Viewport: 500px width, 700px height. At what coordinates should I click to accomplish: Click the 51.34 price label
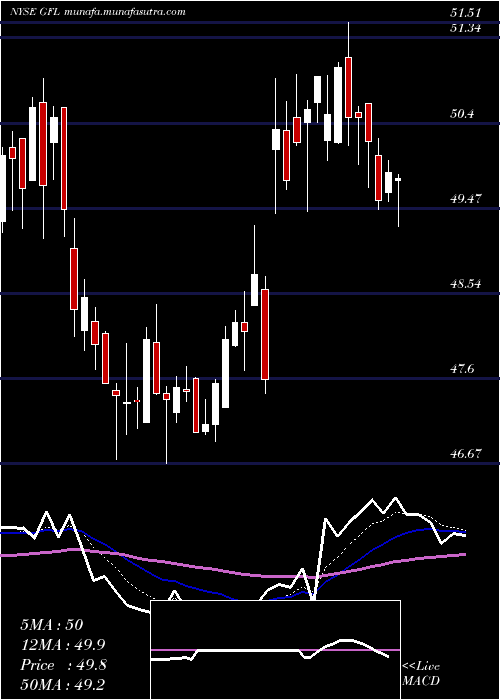(465, 28)
